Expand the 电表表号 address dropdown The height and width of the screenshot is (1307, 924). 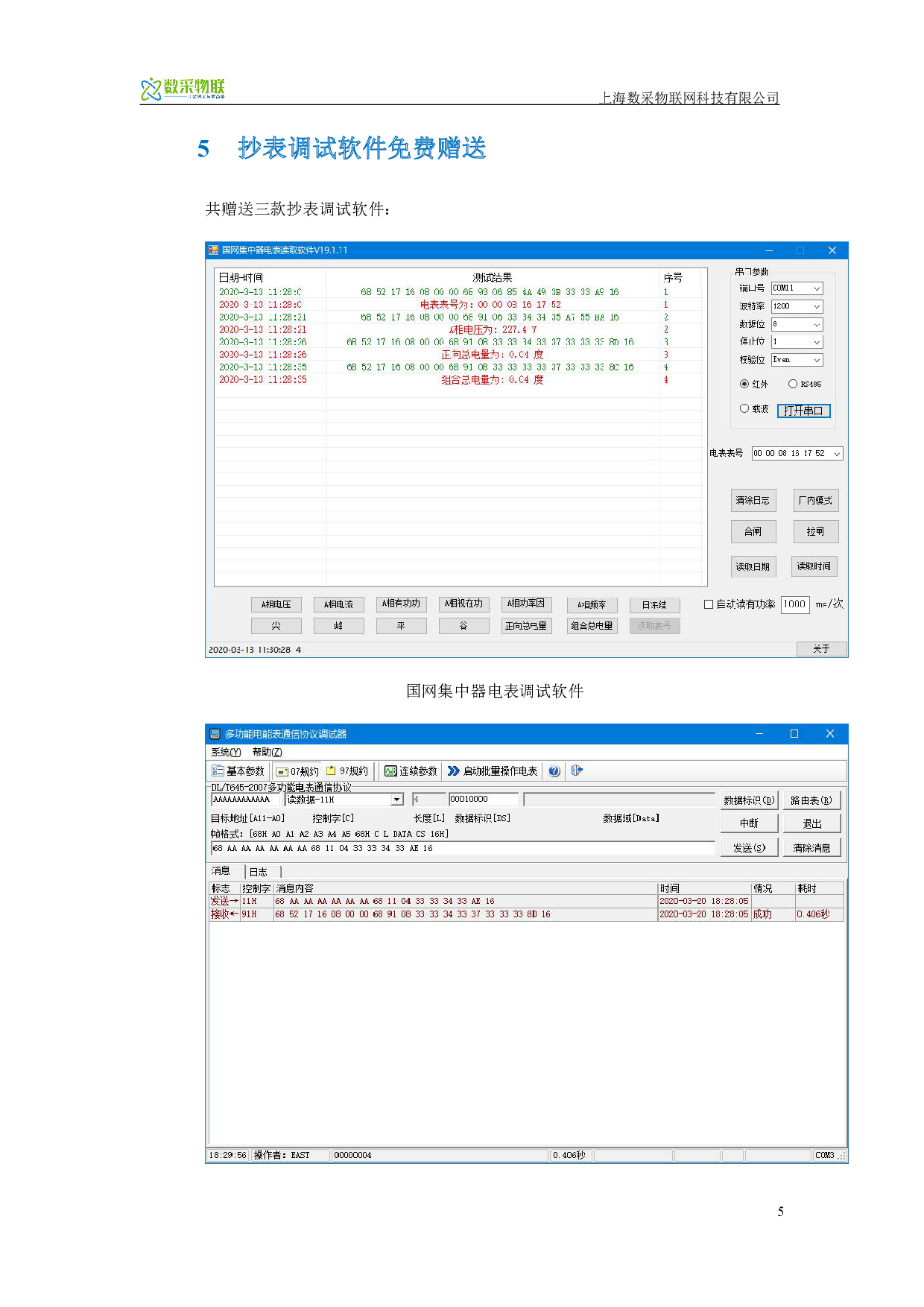[x=837, y=453]
